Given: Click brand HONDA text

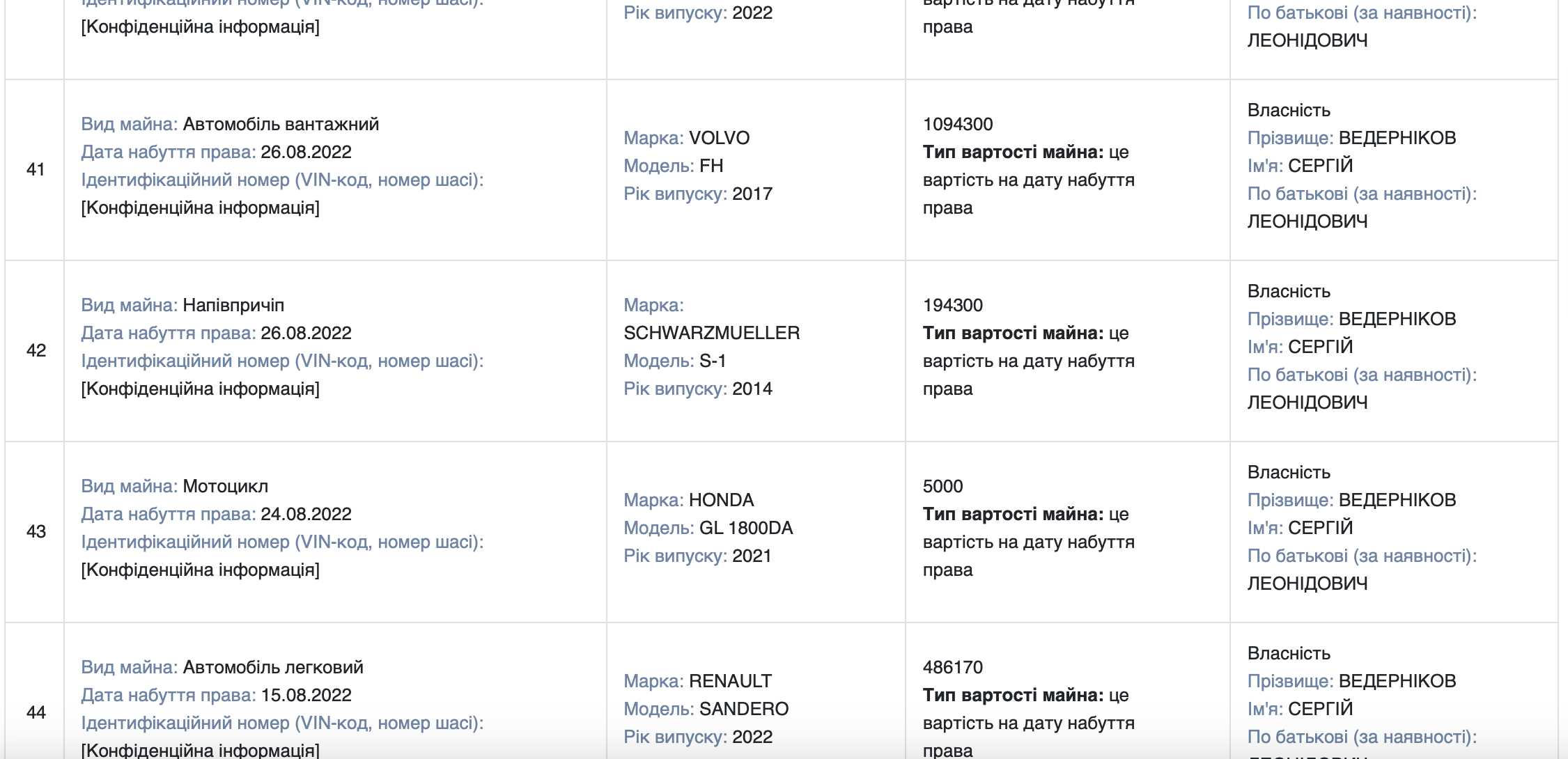Looking at the screenshot, I should [721, 500].
